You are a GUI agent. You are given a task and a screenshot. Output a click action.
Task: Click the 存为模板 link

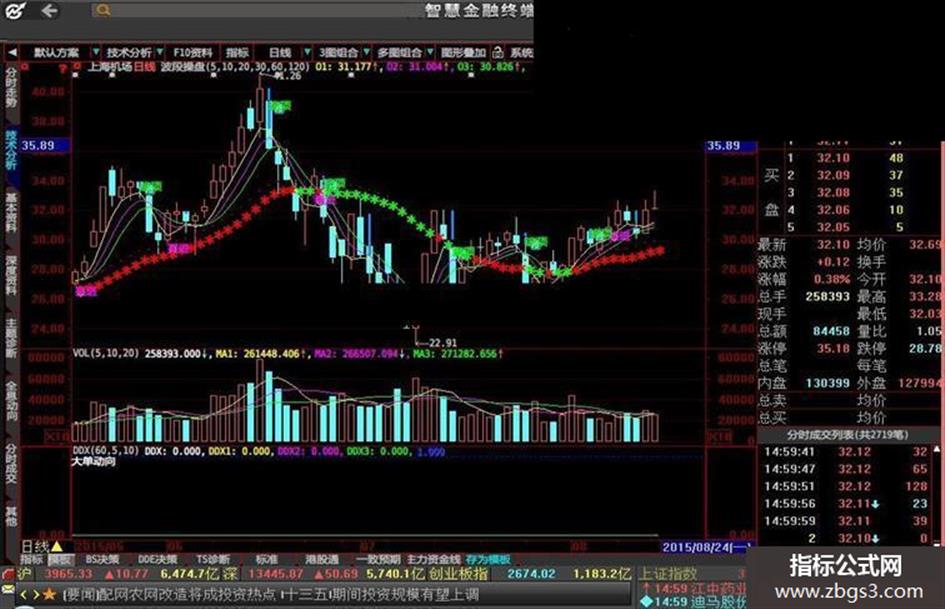click(x=488, y=560)
